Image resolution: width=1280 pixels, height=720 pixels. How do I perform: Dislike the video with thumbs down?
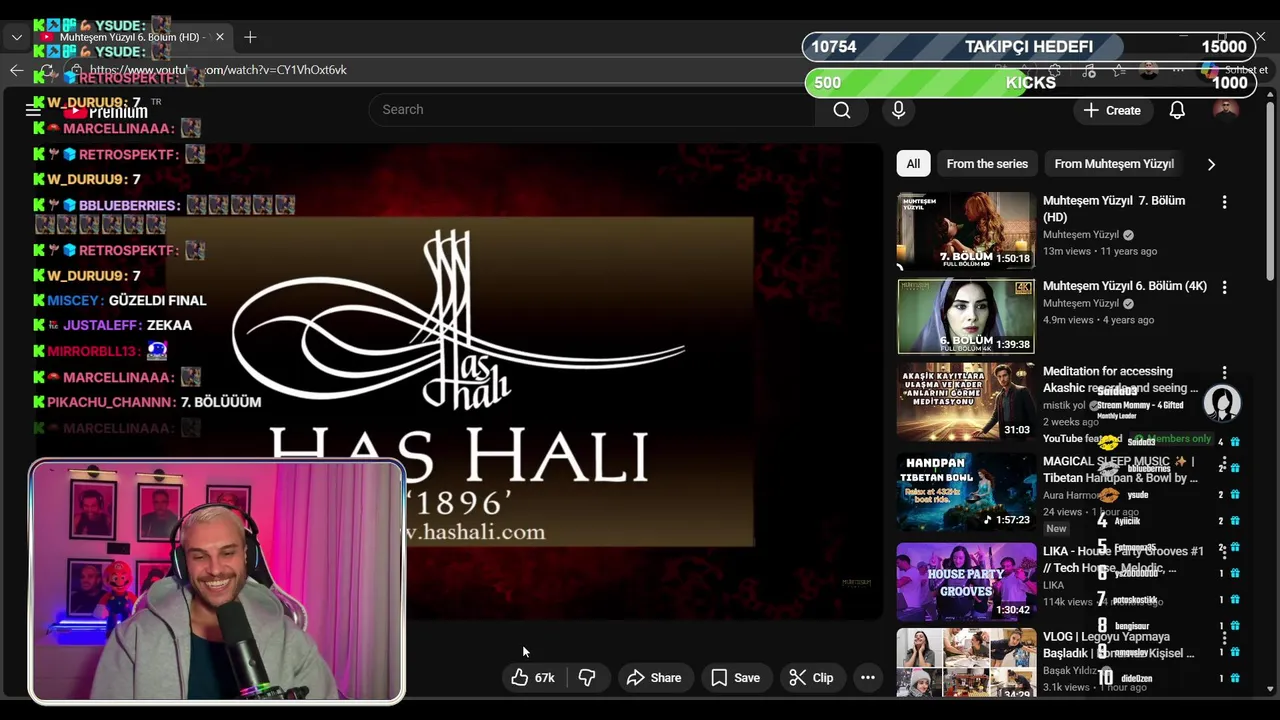coord(587,678)
